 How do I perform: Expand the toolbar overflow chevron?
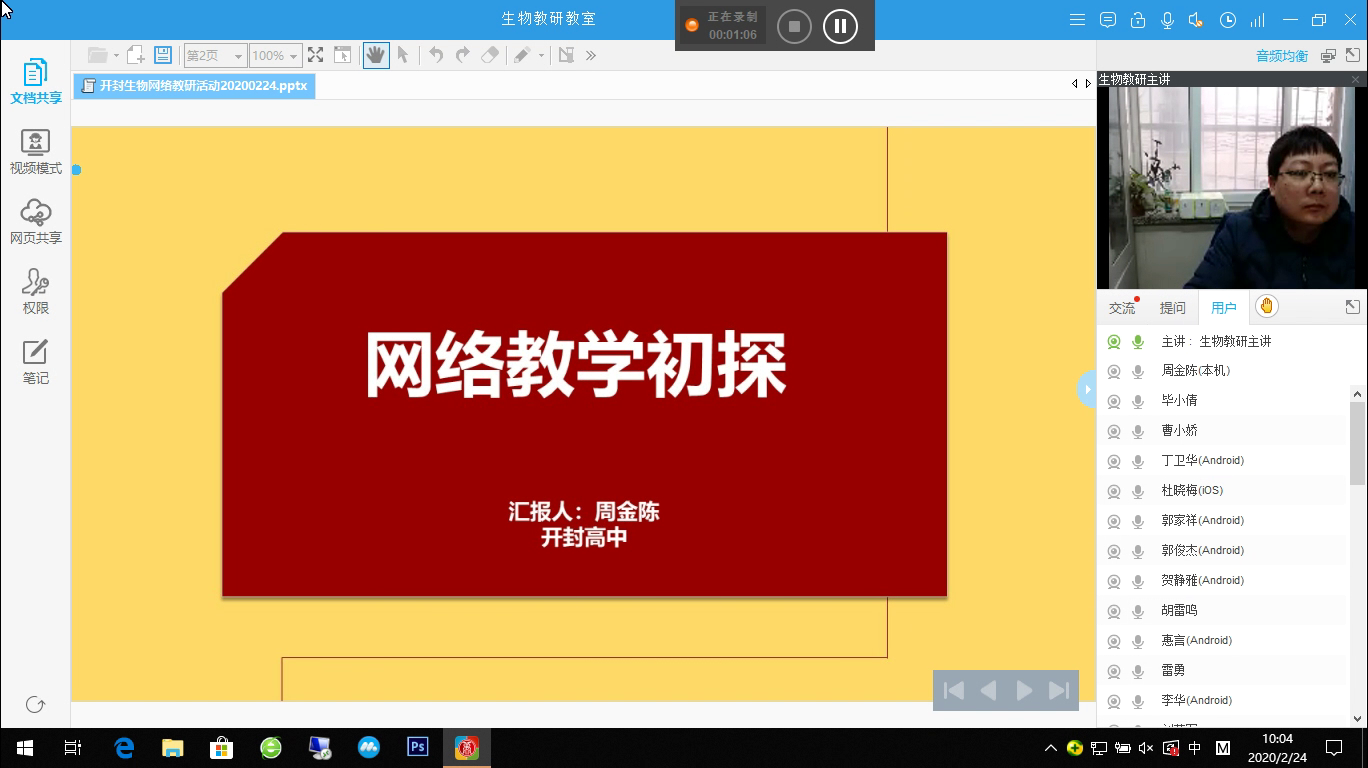click(591, 56)
